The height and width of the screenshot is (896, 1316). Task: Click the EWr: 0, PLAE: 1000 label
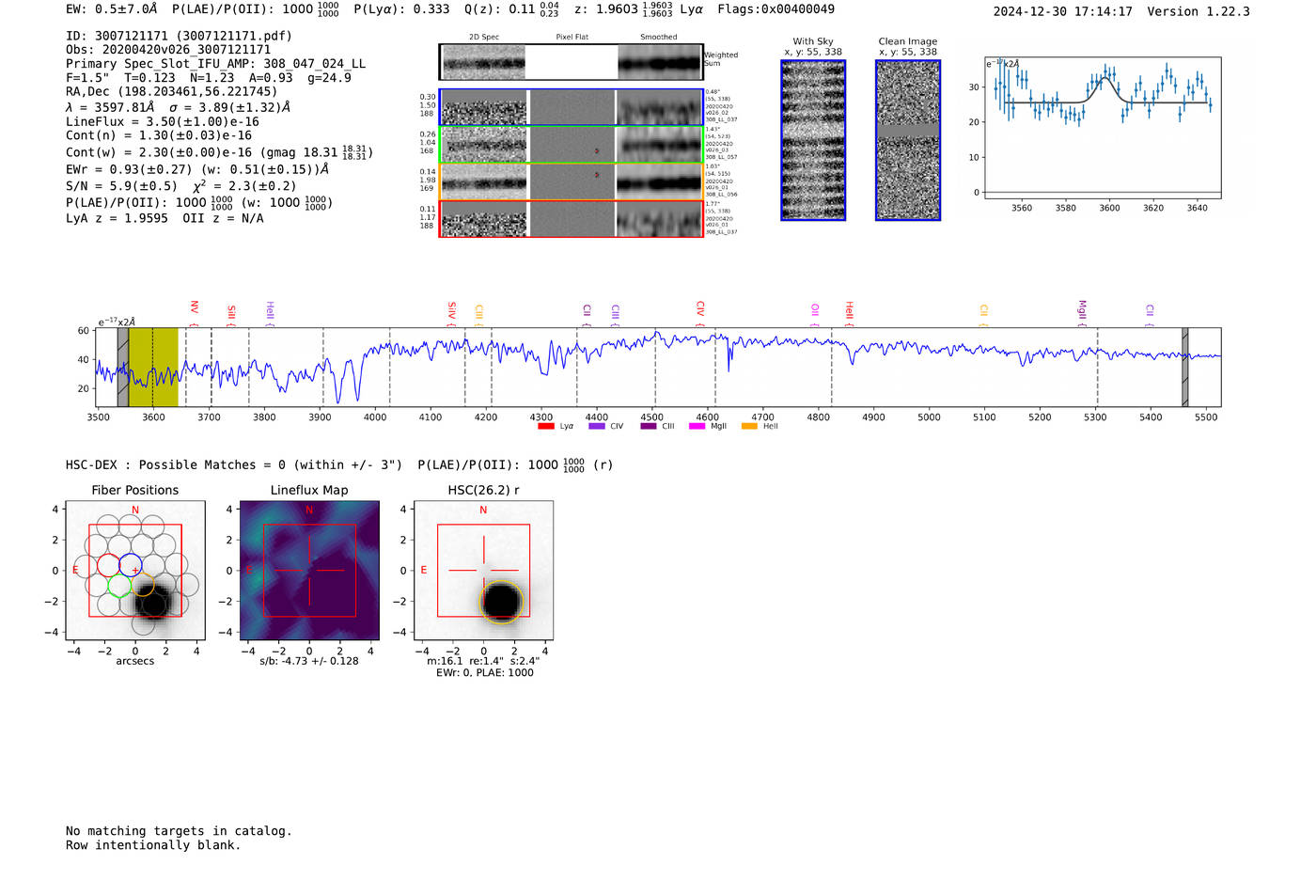coord(485,672)
